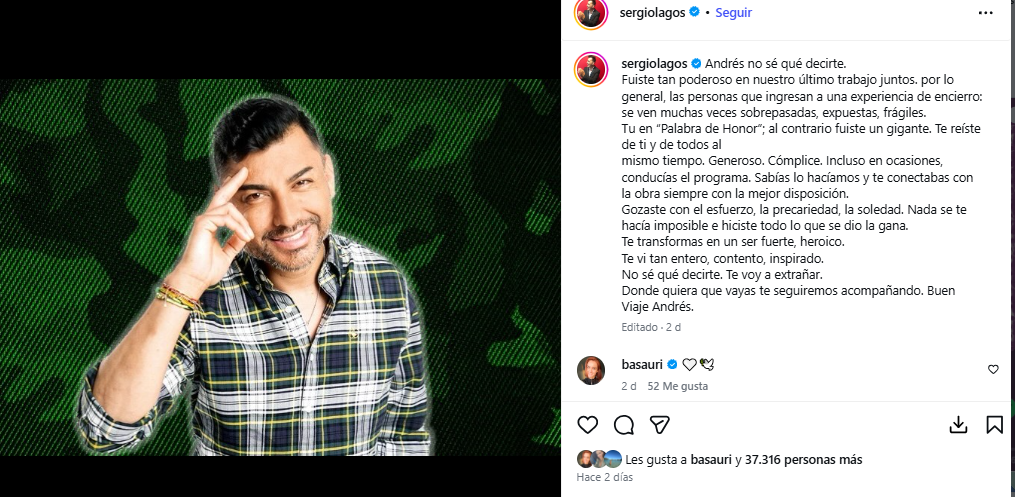Click the verified badge beside header username
1015x497 pixels.
[695, 12]
